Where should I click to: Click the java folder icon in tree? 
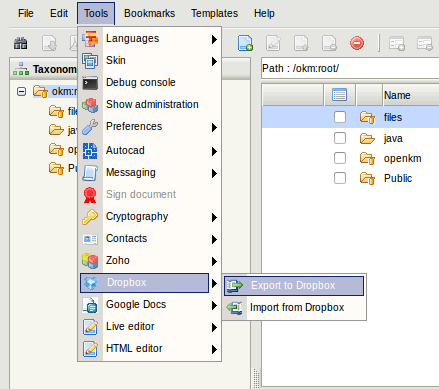[56, 130]
